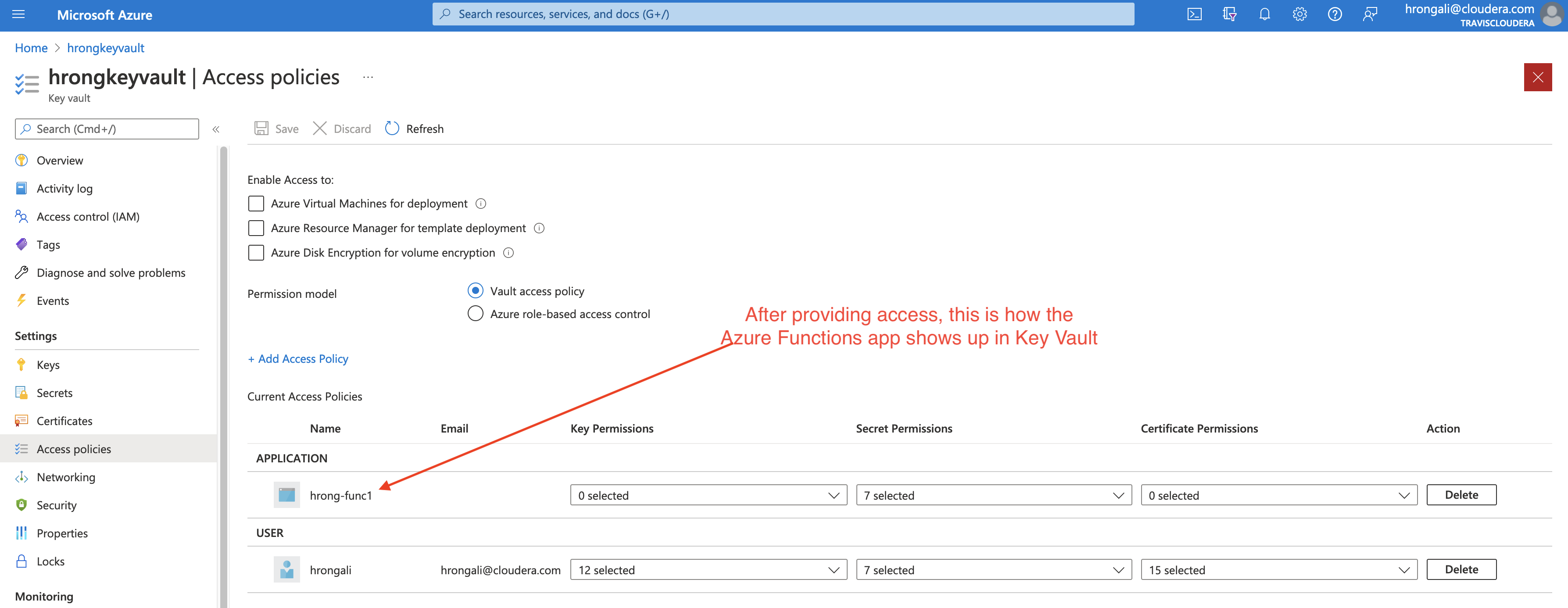
Task: Open the notifications bell
Action: (1264, 14)
